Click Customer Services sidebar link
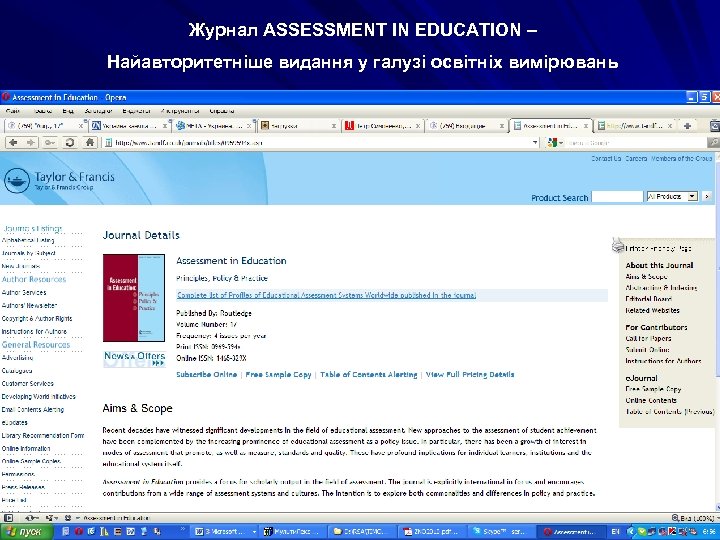 click(28, 383)
